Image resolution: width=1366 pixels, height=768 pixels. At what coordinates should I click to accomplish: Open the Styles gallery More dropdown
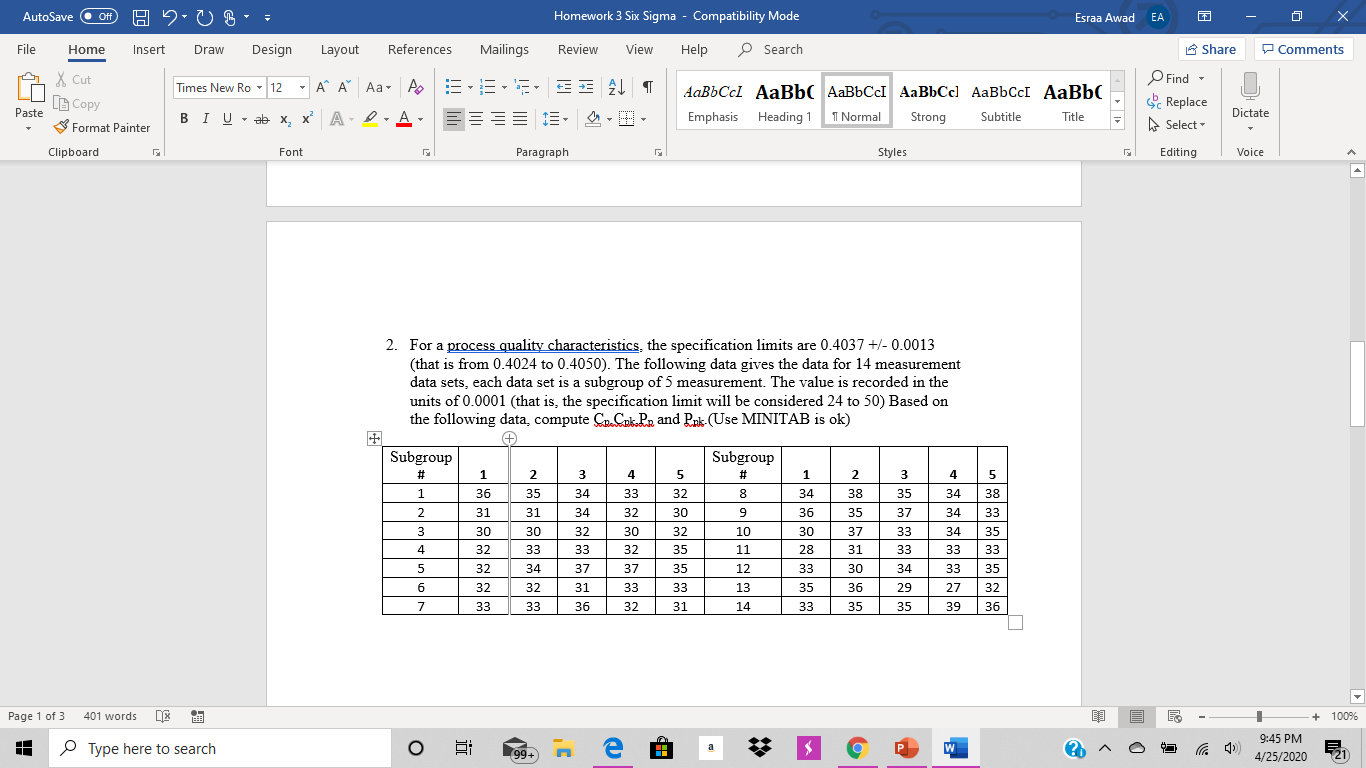[x=1117, y=119]
